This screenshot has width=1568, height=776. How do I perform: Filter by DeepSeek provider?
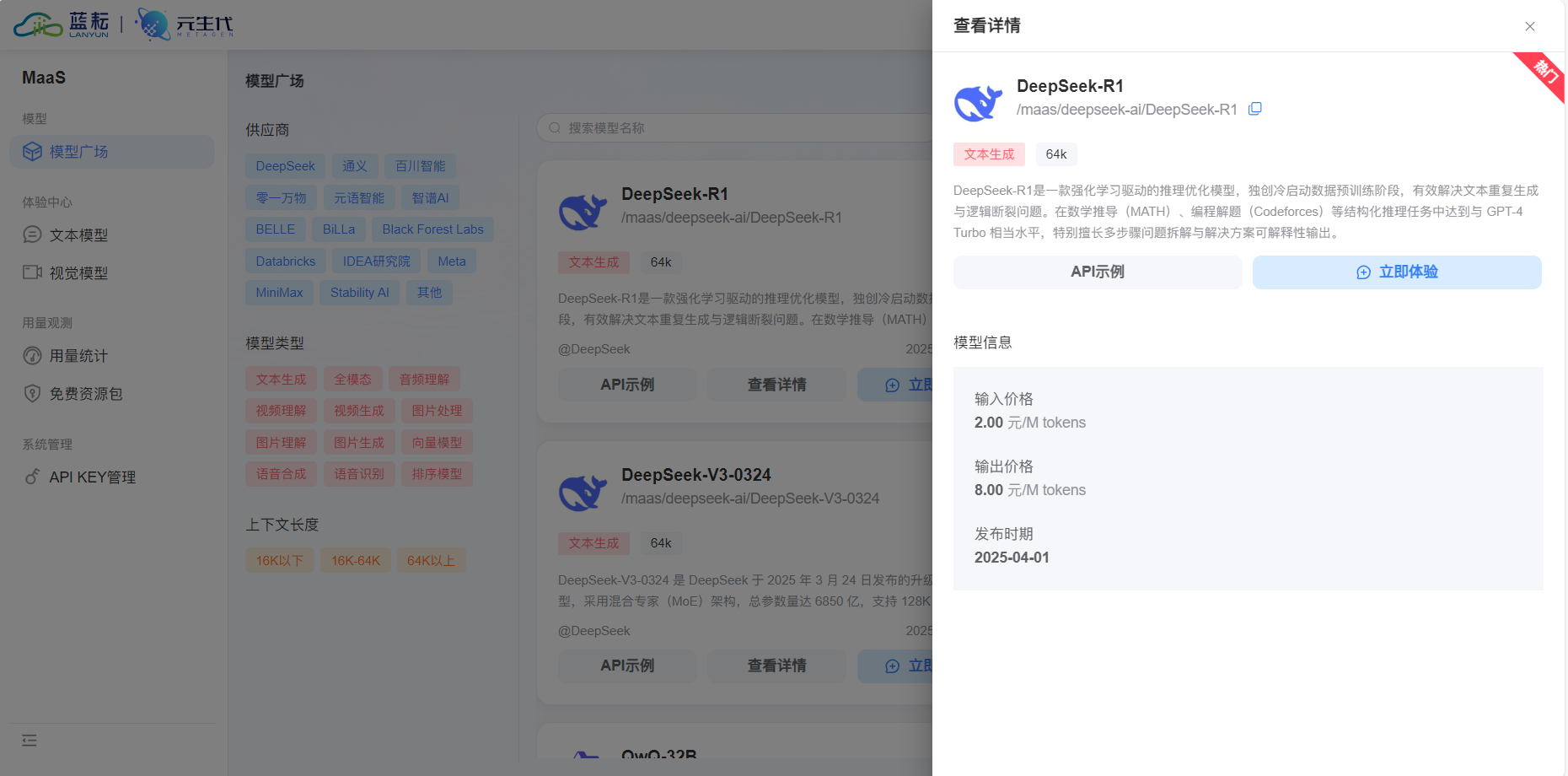click(x=286, y=166)
